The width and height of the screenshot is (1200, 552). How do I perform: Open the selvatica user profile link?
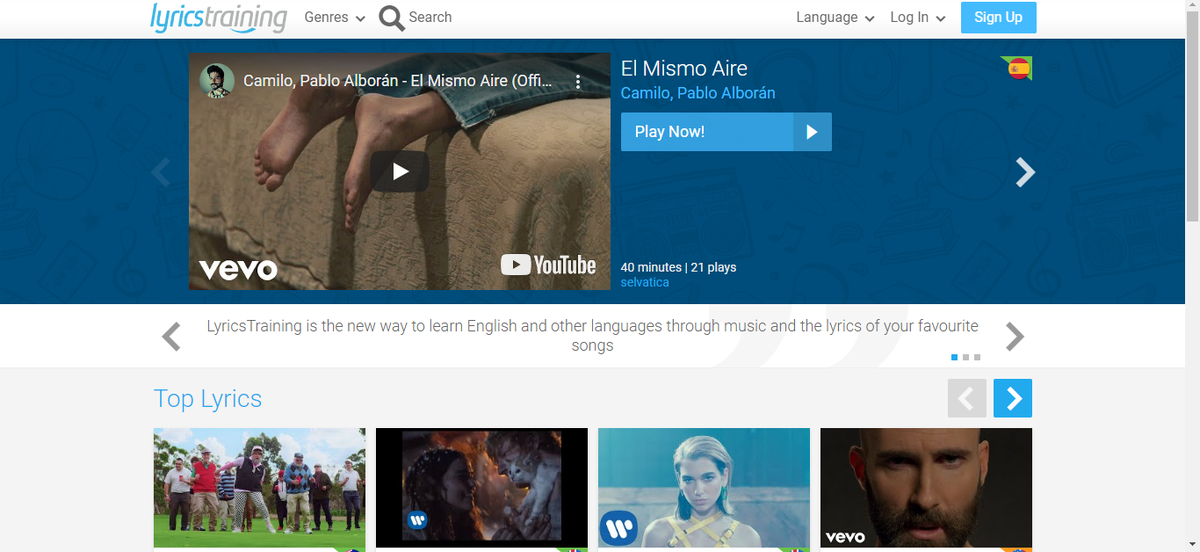click(x=645, y=282)
